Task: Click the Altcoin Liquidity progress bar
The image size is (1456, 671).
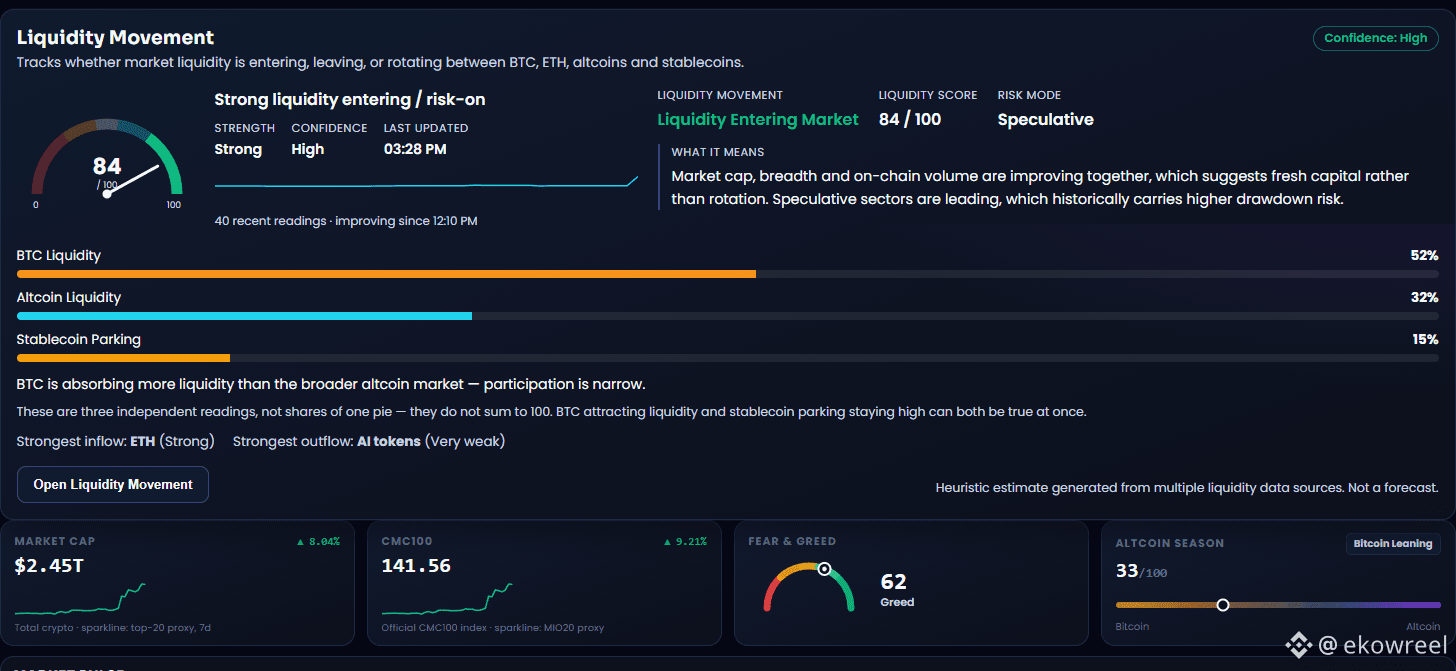Action: point(727,316)
